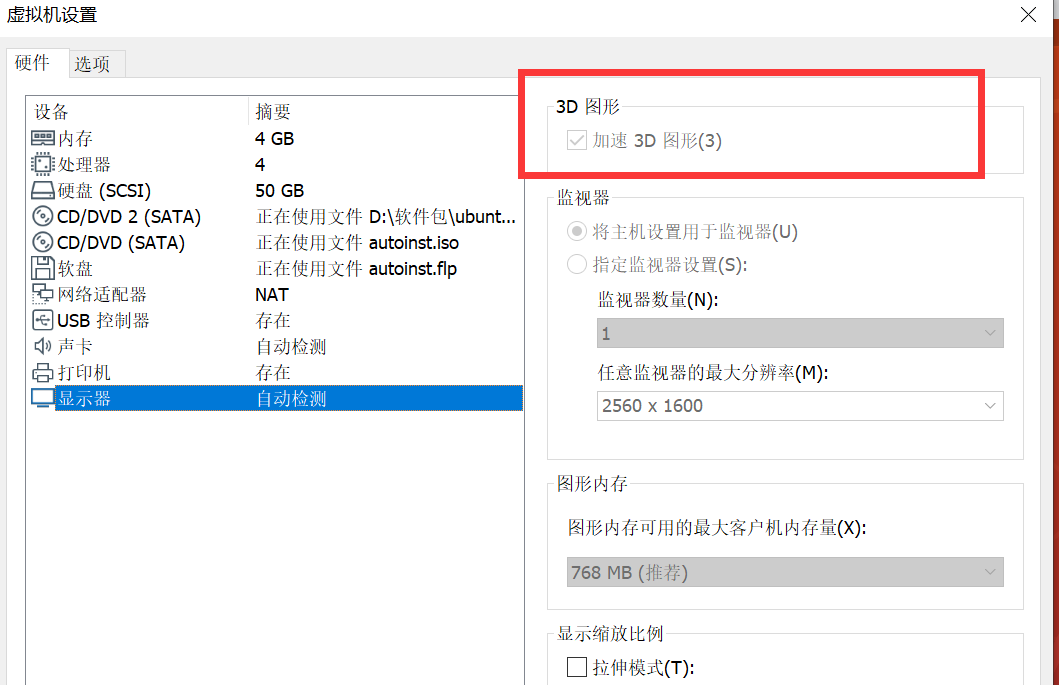The width and height of the screenshot is (1059, 685).
Task: Click the CD/DVD 2 (SATA) disc icon
Action: [x=43, y=216]
